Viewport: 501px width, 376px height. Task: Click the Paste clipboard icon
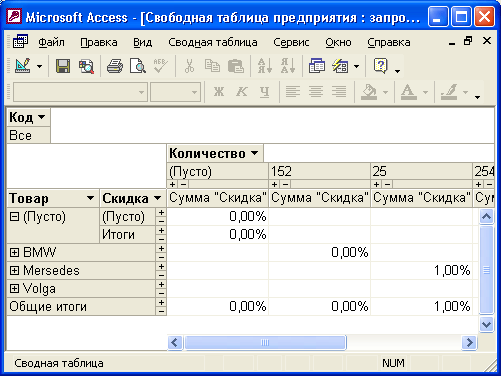[x=236, y=66]
